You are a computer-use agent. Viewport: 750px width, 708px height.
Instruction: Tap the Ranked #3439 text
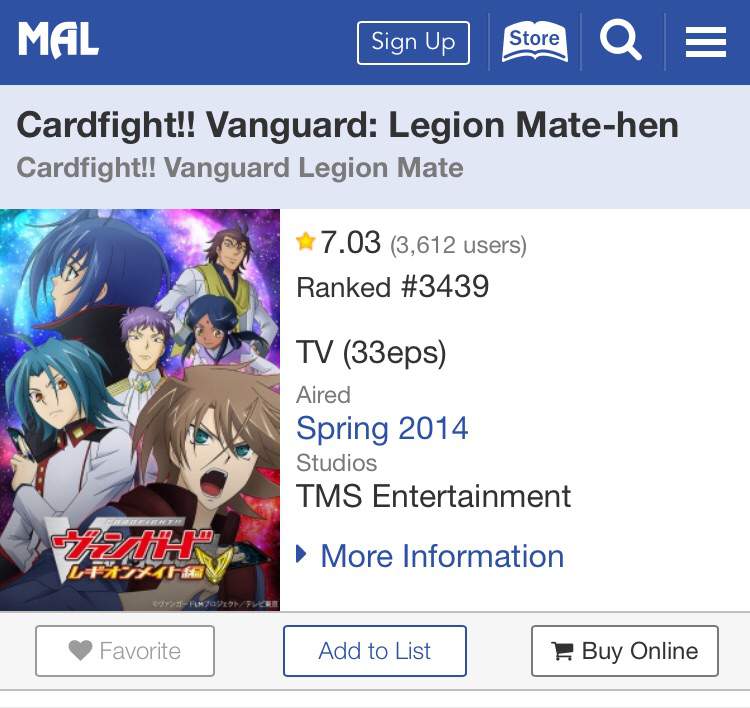click(x=393, y=287)
